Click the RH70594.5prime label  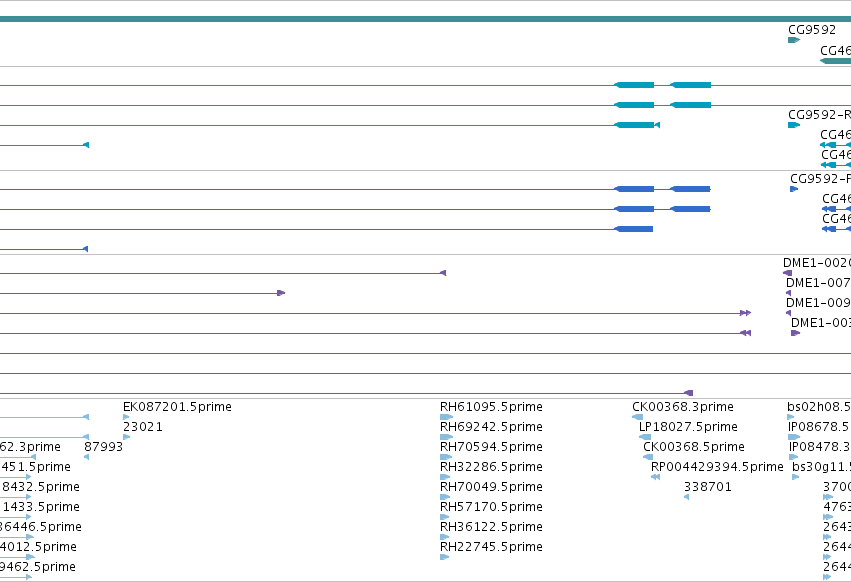491,447
